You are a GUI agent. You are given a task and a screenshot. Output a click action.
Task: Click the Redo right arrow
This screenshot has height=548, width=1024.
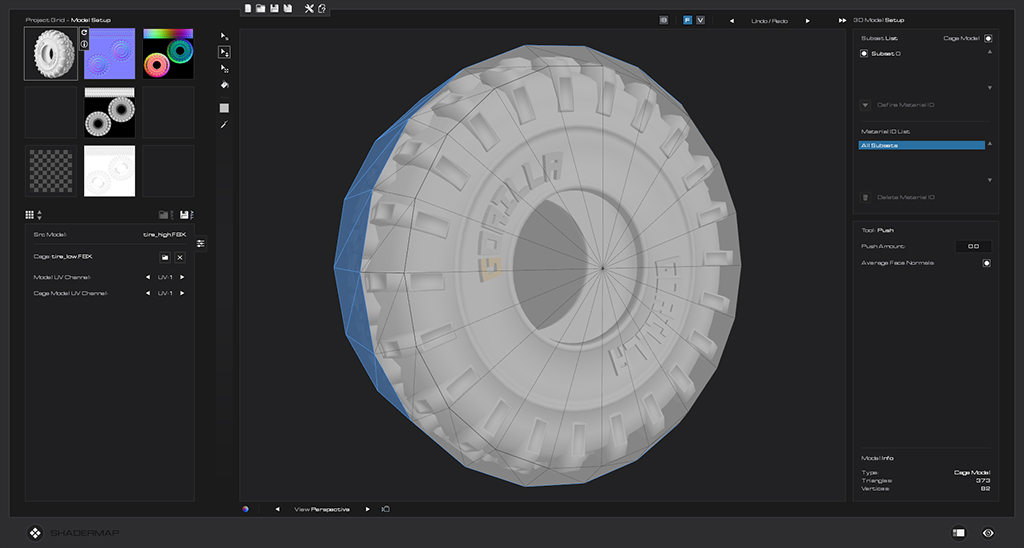(808, 21)
